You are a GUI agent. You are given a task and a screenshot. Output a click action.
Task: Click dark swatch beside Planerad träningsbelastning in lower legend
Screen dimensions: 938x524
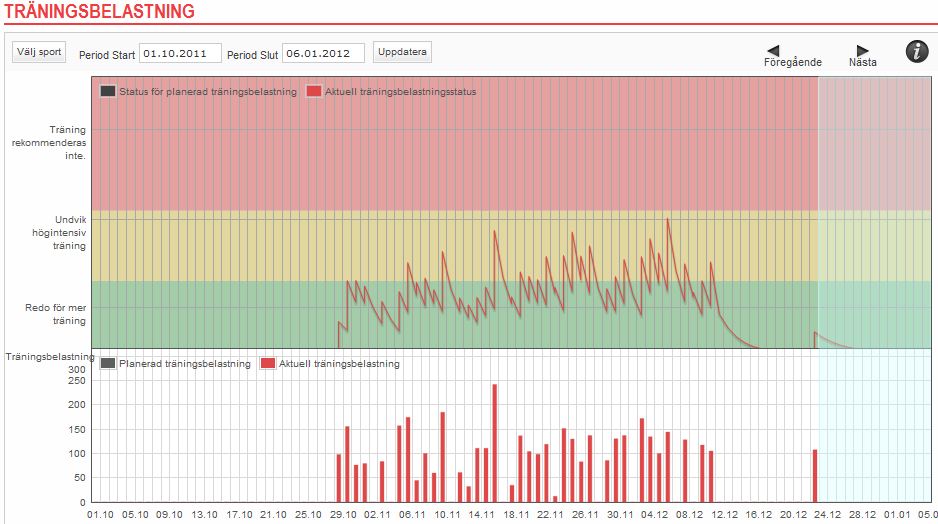108,364
